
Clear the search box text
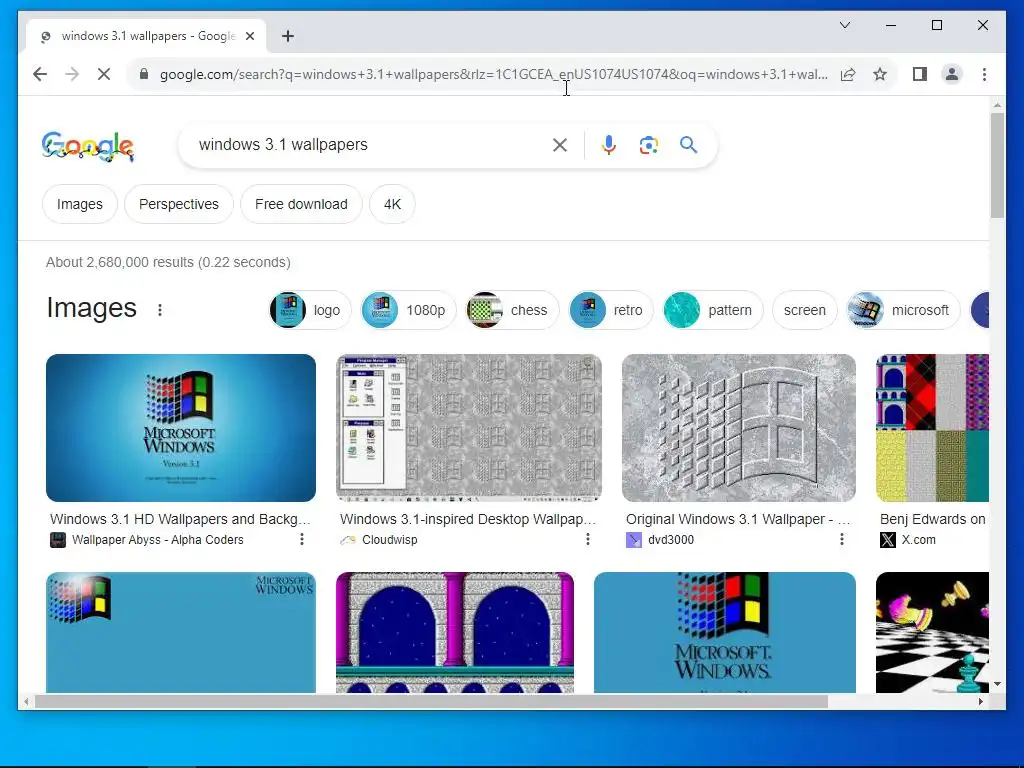560,145
